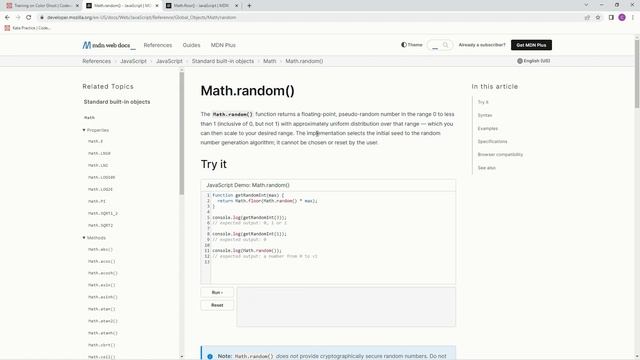Click the lock icon in the address bar
The image size is (640, 360).
(42, 18)
